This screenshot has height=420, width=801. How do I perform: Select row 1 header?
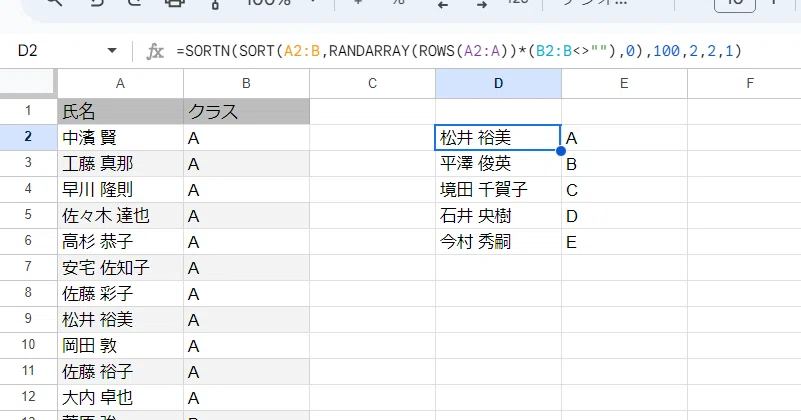tap(28, 111)
